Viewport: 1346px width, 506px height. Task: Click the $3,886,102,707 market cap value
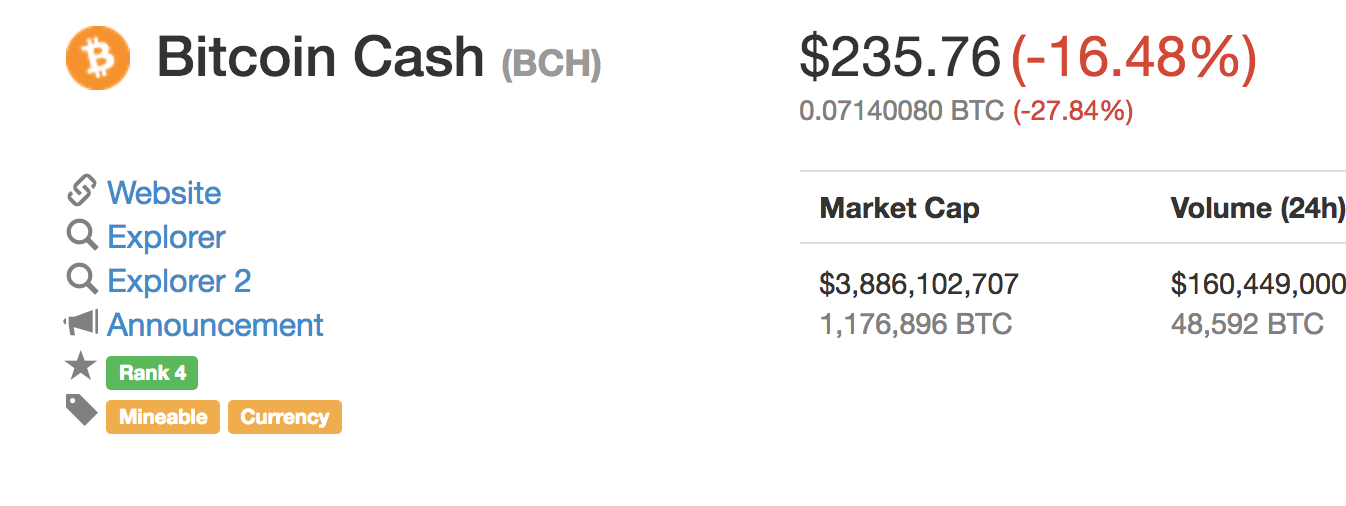click(x=918, y=284)
